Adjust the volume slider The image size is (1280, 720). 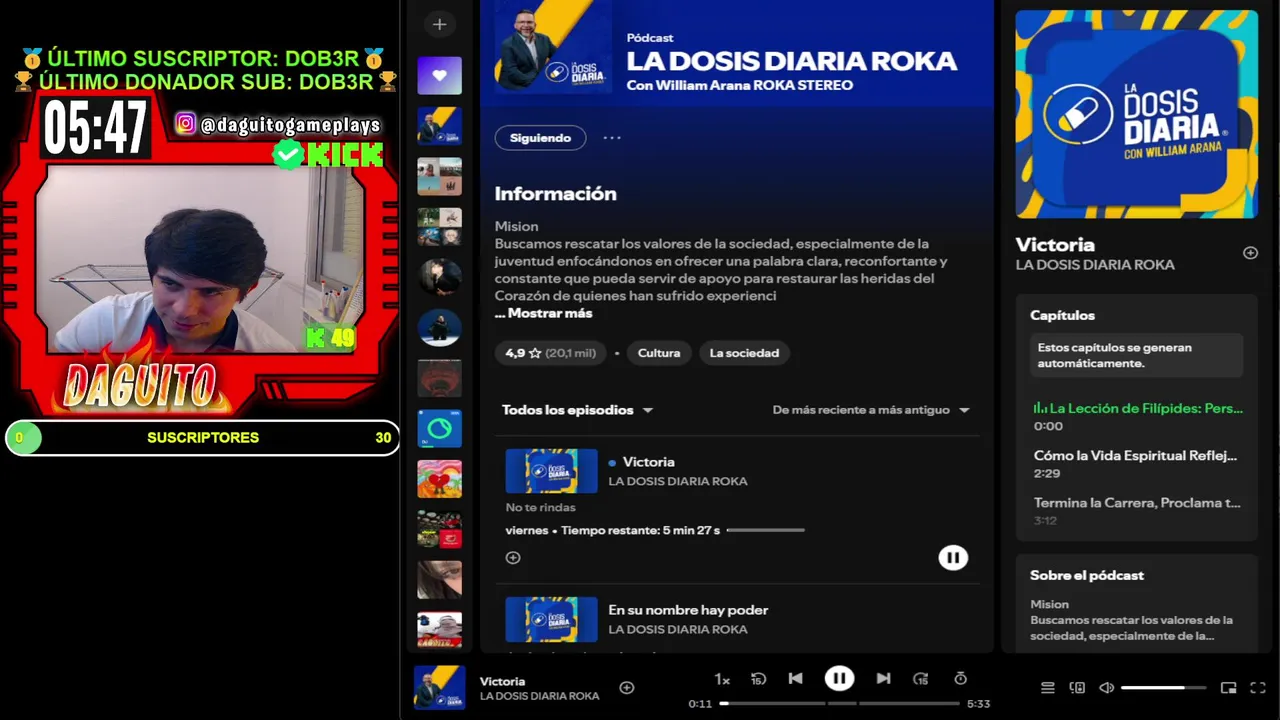pos(1165,688)
